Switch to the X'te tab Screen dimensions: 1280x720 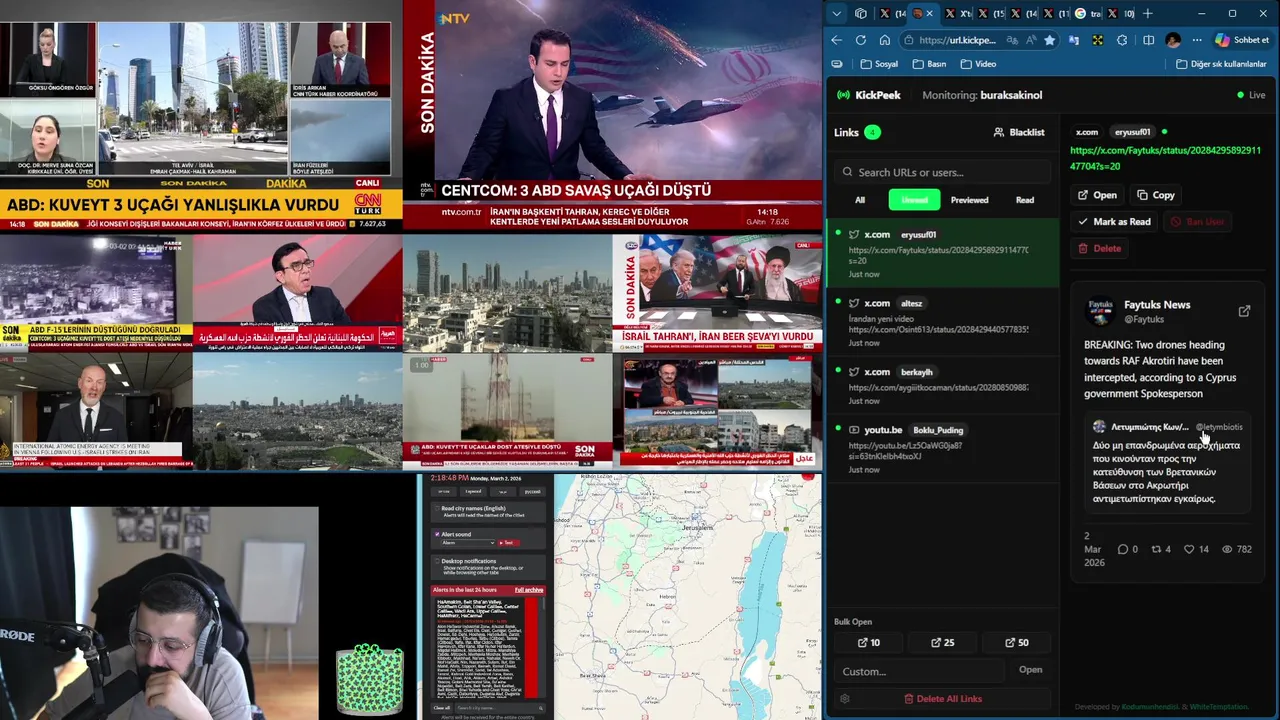(957, 13)
